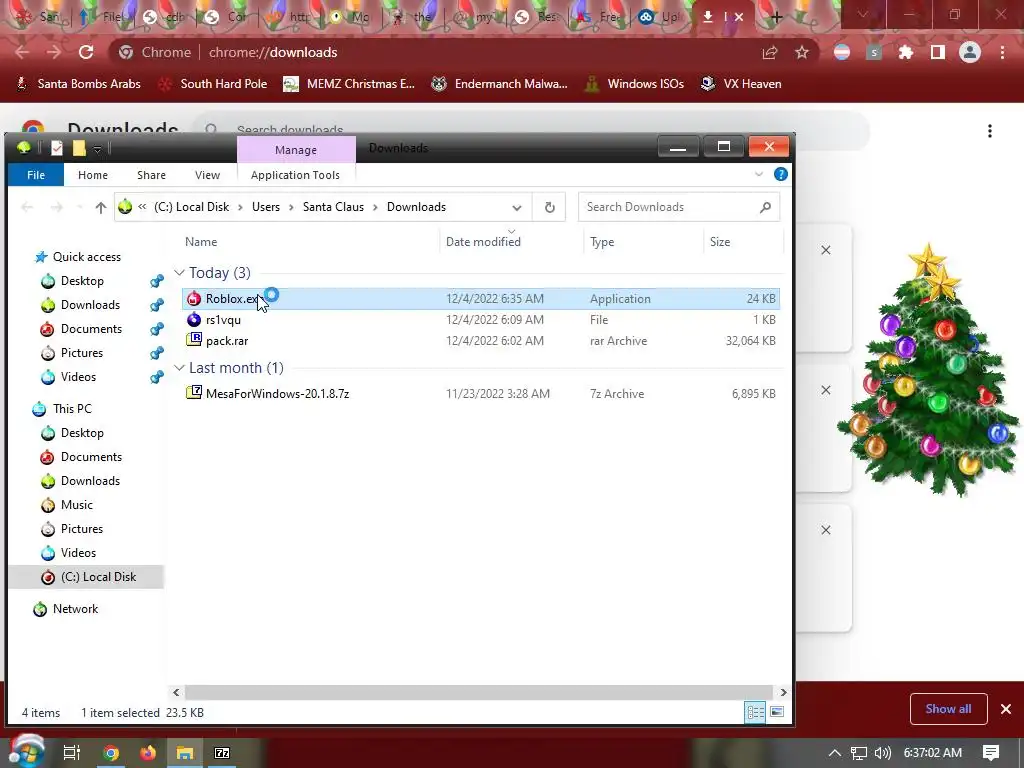Select the Properties quick access toolbar icon
This screenshot has height=768, width=1024.
pyautogui.click(x=57, y=148)
